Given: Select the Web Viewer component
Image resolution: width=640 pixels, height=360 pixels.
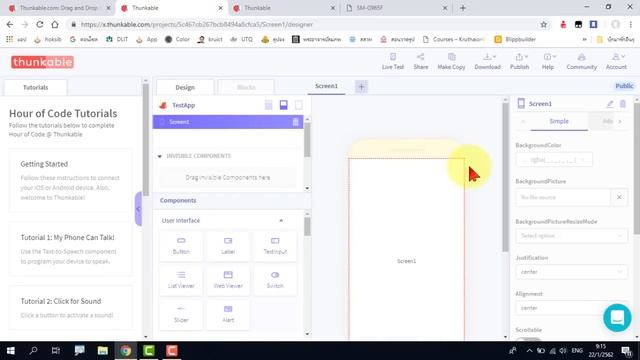Looking at the screenshot, I should click(x=228, y=280).
